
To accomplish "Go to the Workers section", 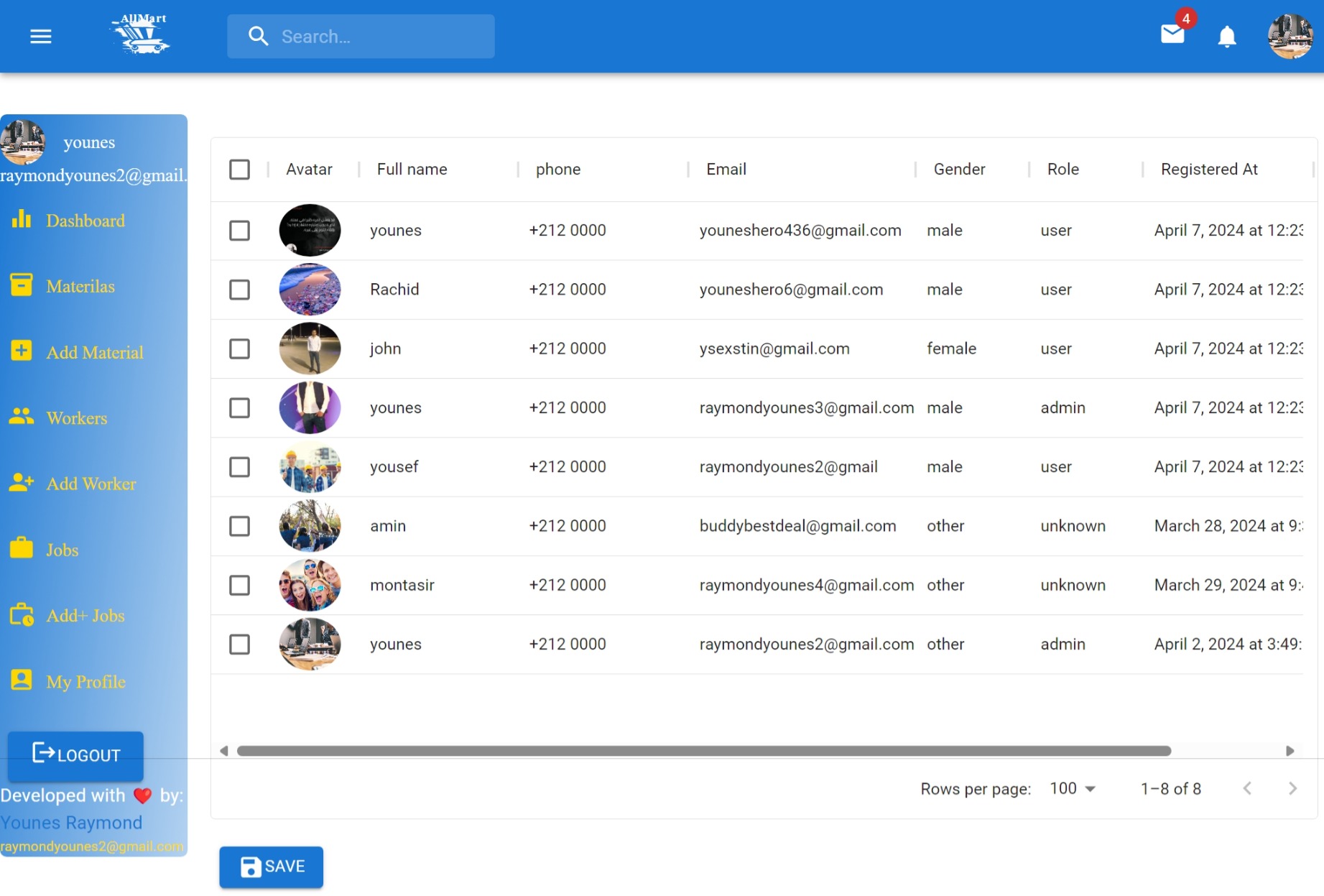I will click(76, 417).
